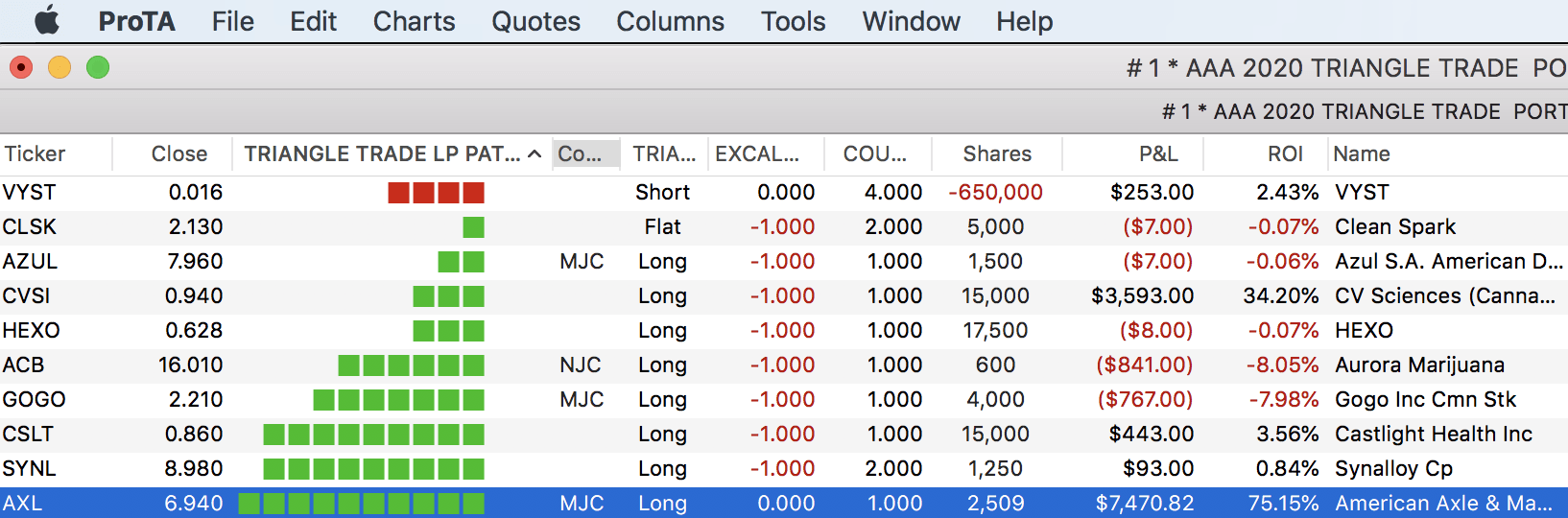Select the CSLT ticker row

click(x=784, y=434)
